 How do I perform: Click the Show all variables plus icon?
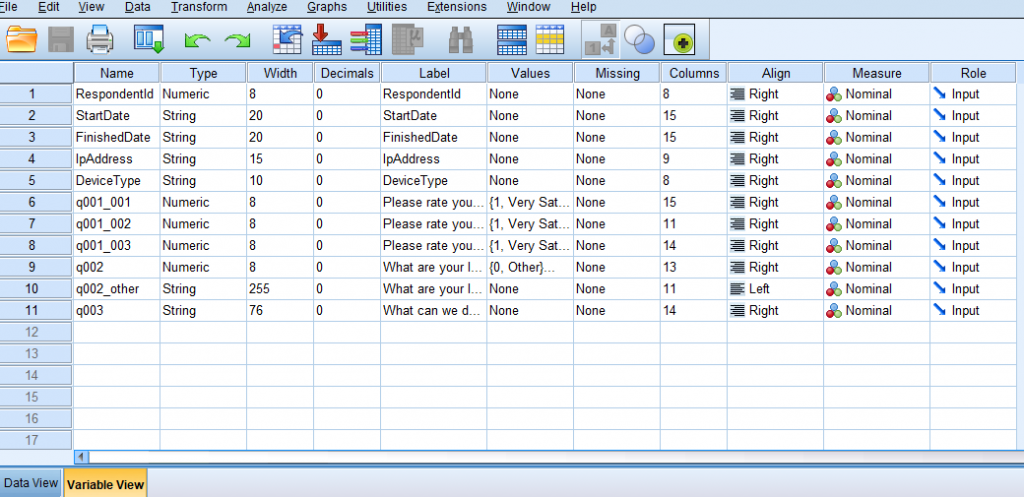tap(679, 40)
